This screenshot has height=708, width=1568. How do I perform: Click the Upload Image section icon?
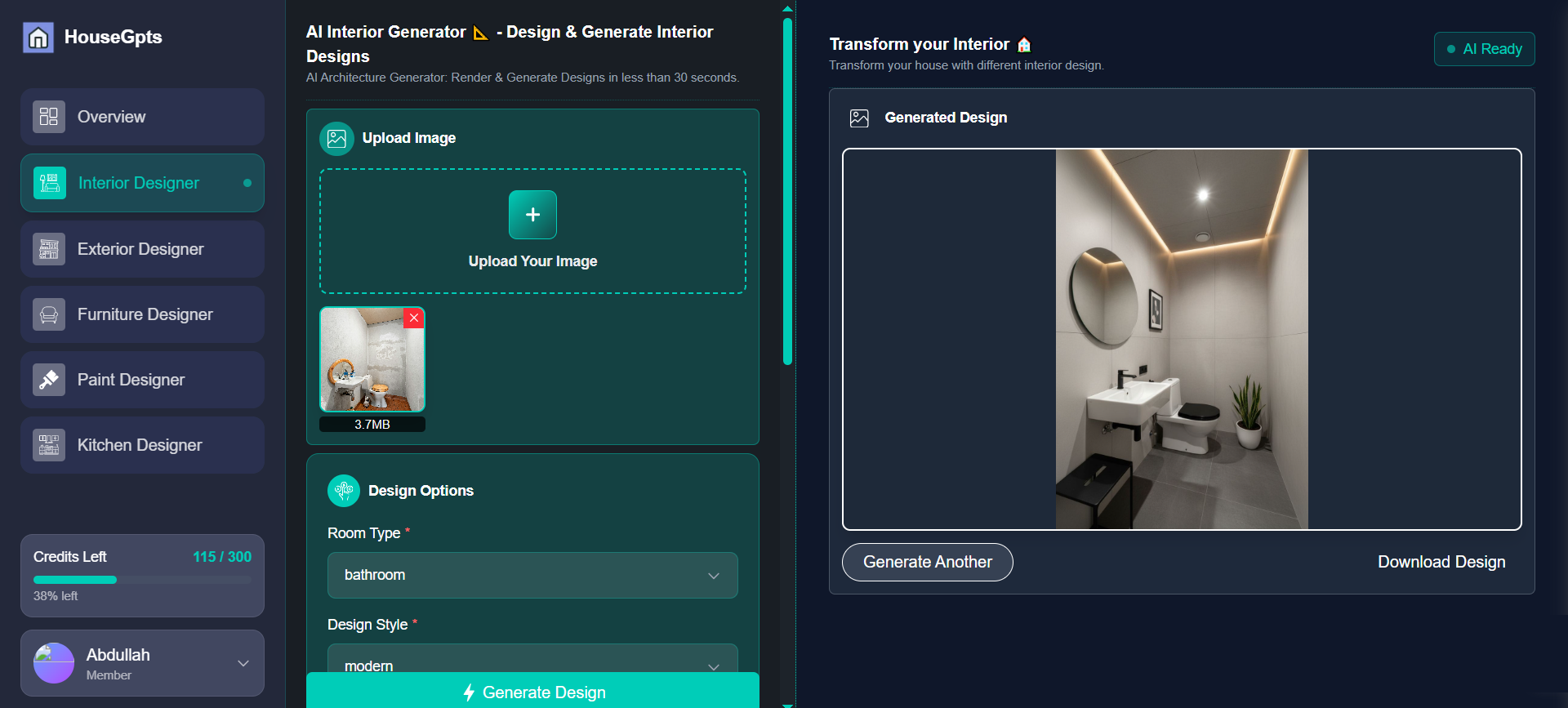tap(336, 139)
